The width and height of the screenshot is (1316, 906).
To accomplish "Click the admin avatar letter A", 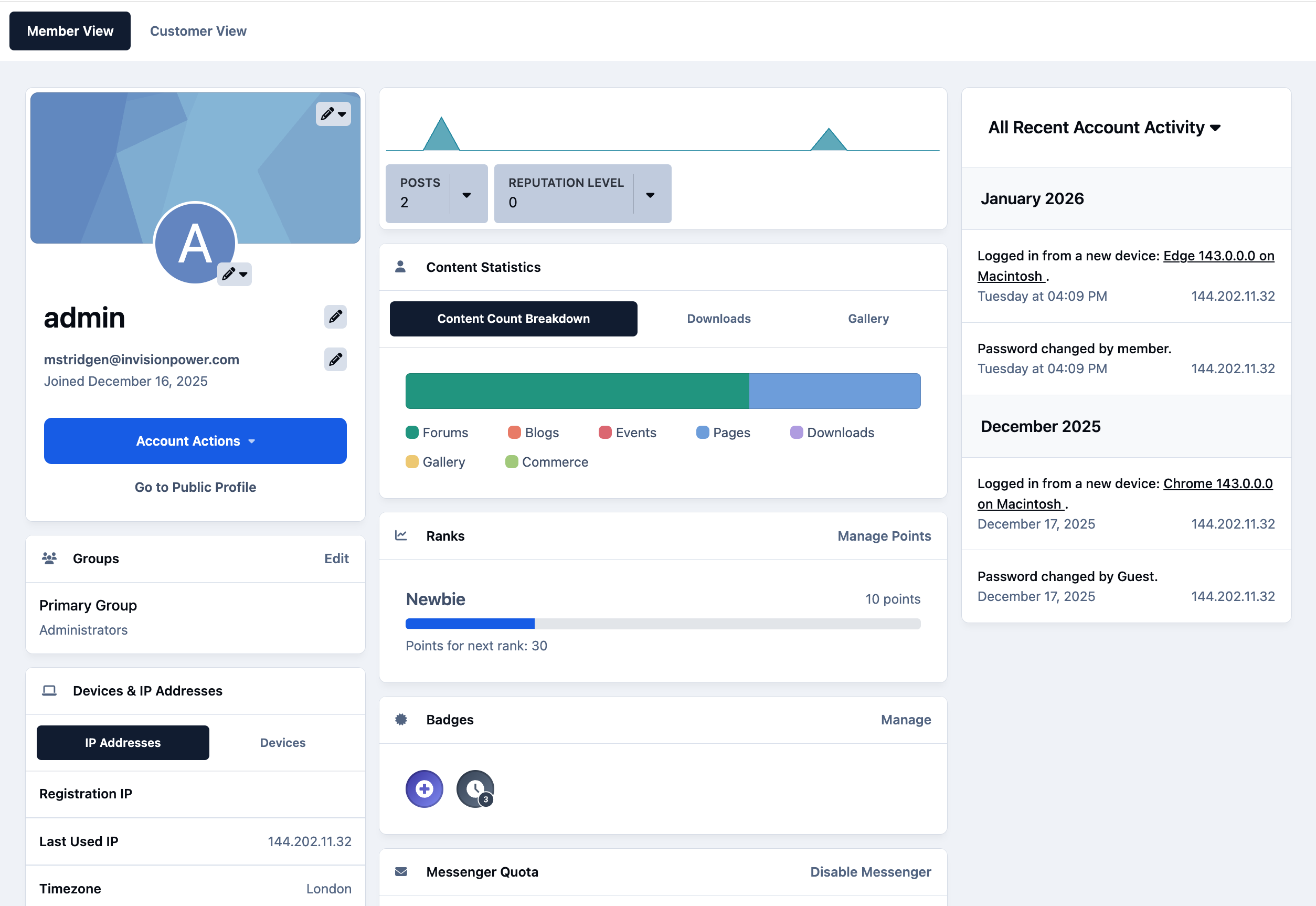I will 195,243.
